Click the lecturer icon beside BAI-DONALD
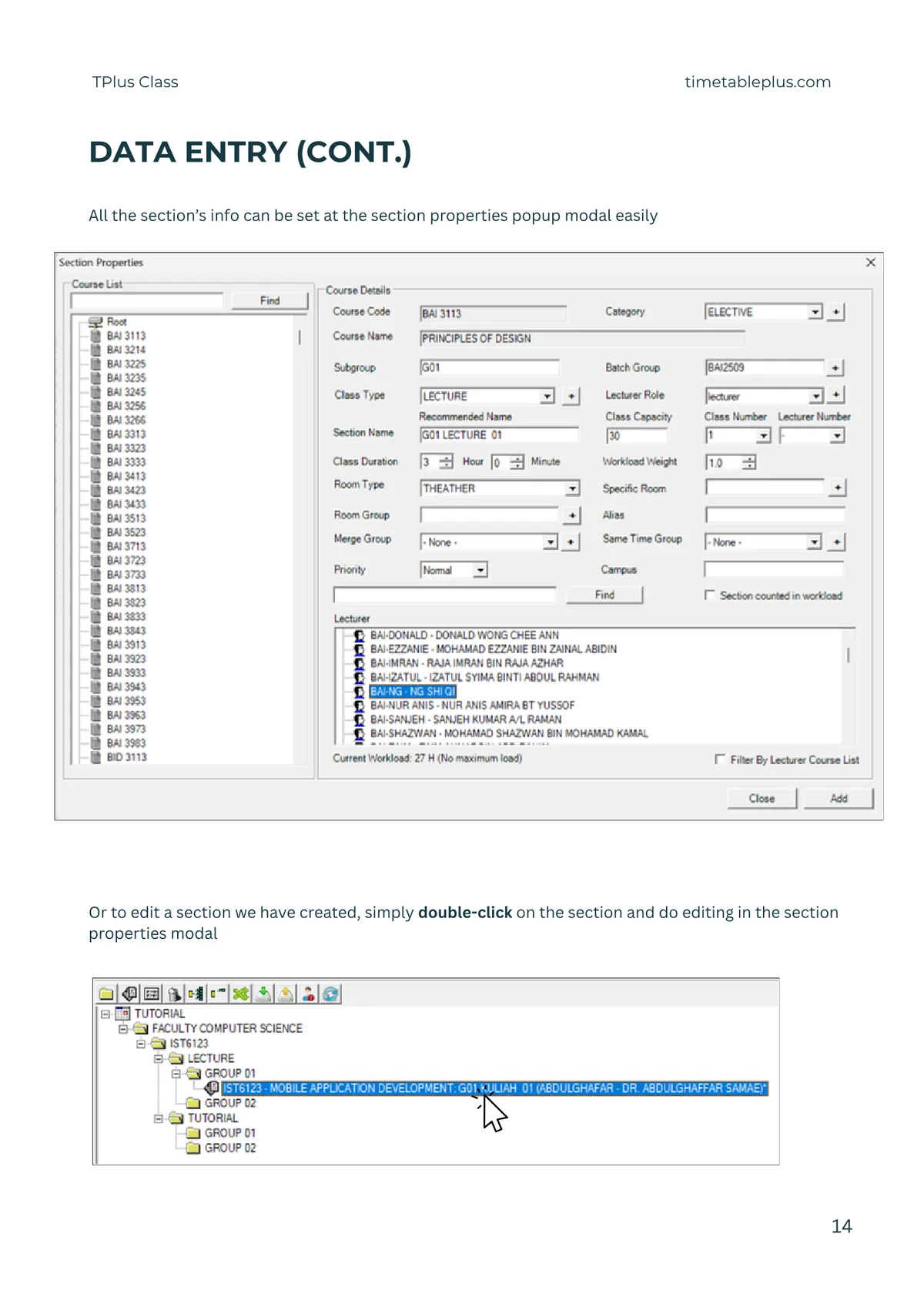924x1307 pixels. 359,635
